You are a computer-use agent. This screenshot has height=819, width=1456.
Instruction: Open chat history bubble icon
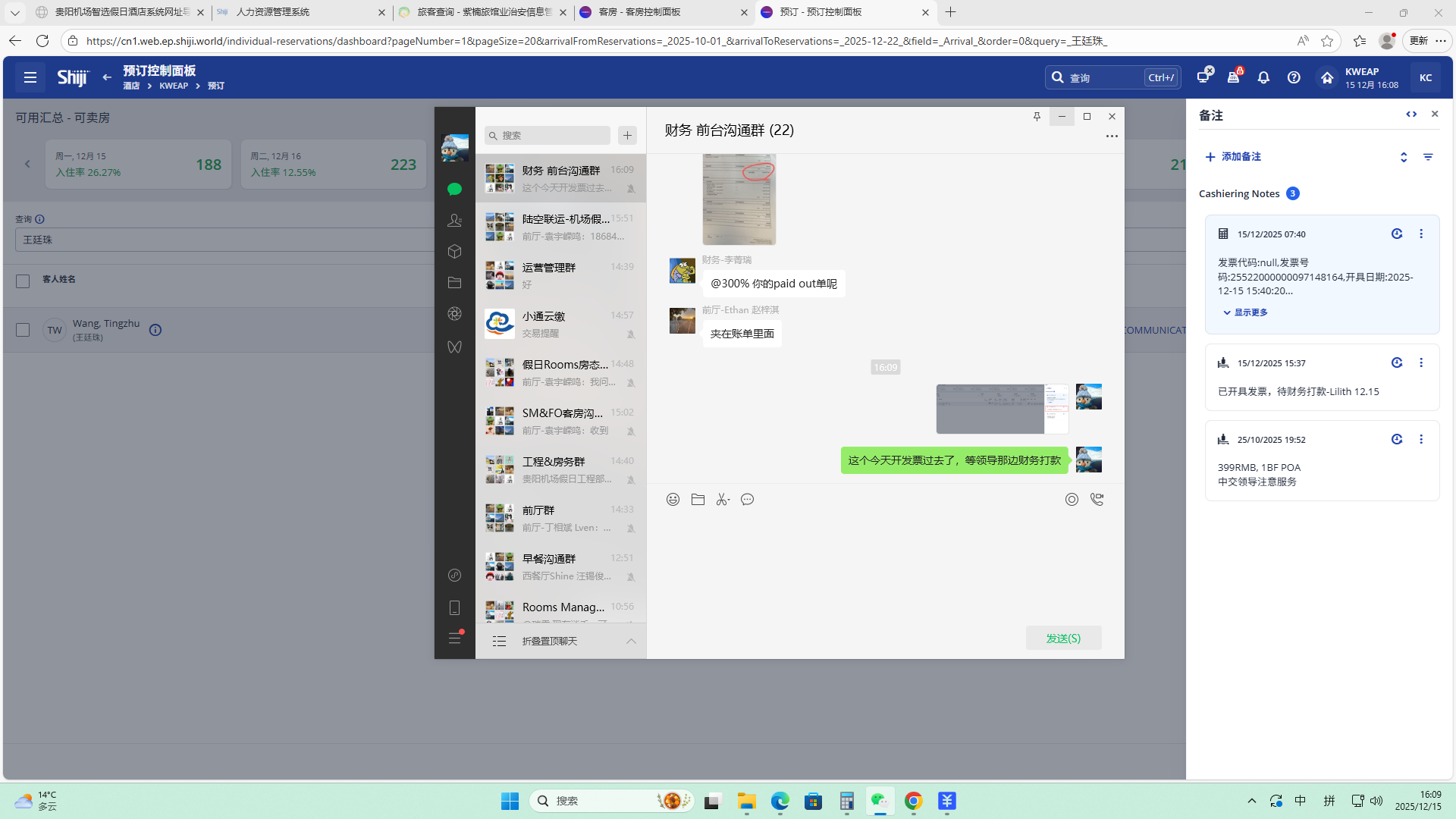tap(748, 499)
